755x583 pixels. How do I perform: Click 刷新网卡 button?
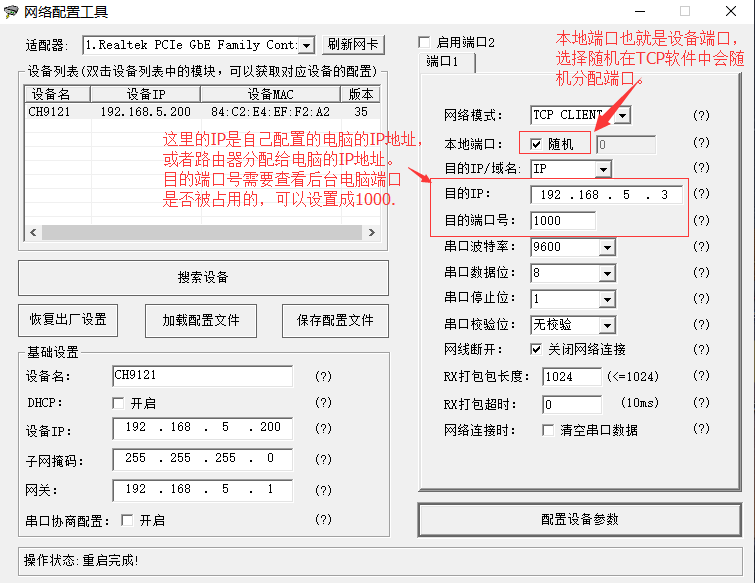click(353, 45)
